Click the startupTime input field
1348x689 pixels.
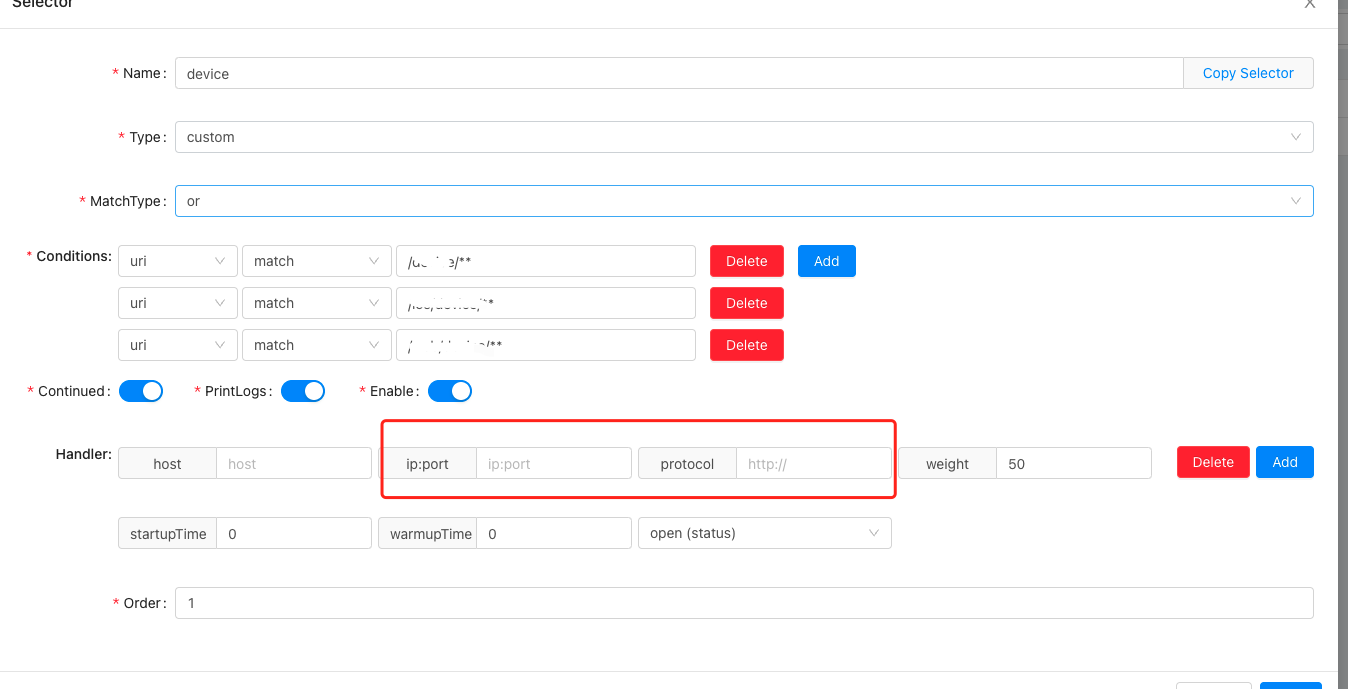pyautogui.click(x=294, y=533)
